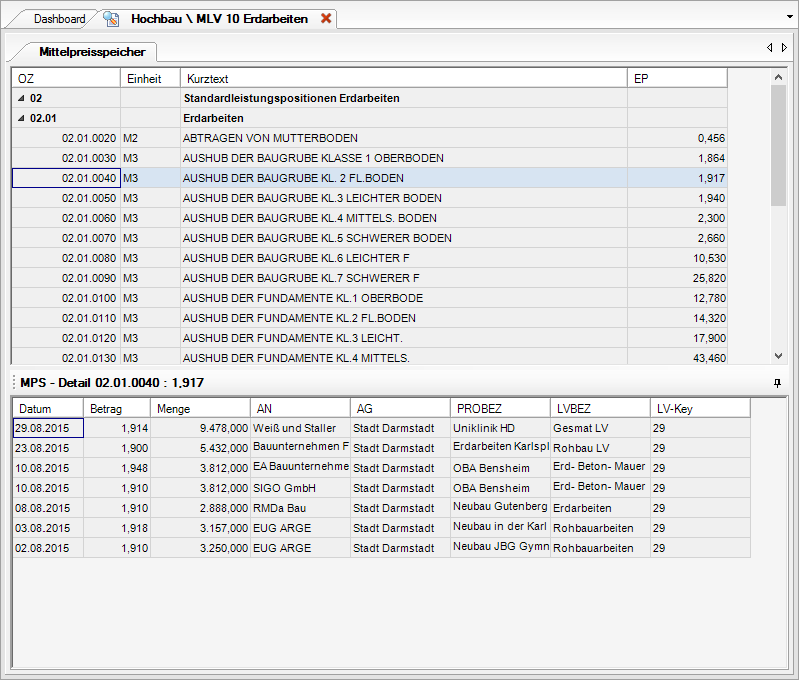Sort by the Einheit column header
This screenshot has height=680, width=799.
click(150, 79)
